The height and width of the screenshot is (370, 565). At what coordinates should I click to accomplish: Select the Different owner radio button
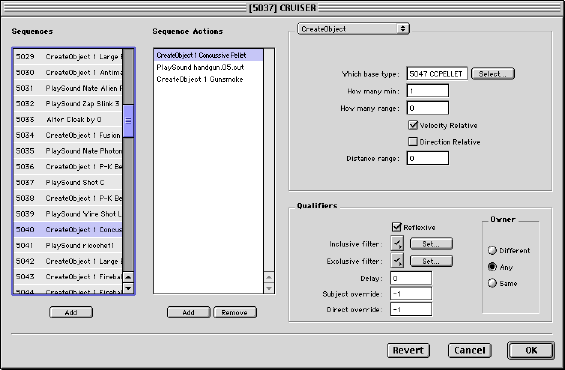point(492,250)
